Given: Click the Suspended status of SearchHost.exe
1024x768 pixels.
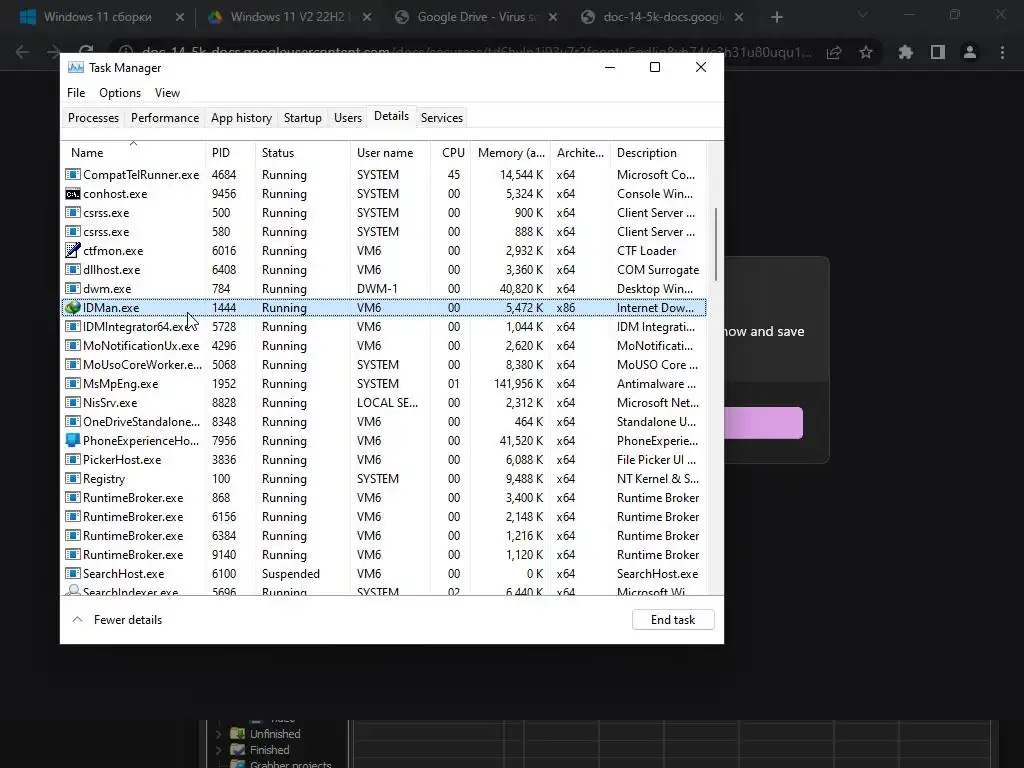Looking at the screenshot, I should pos(291,574).
